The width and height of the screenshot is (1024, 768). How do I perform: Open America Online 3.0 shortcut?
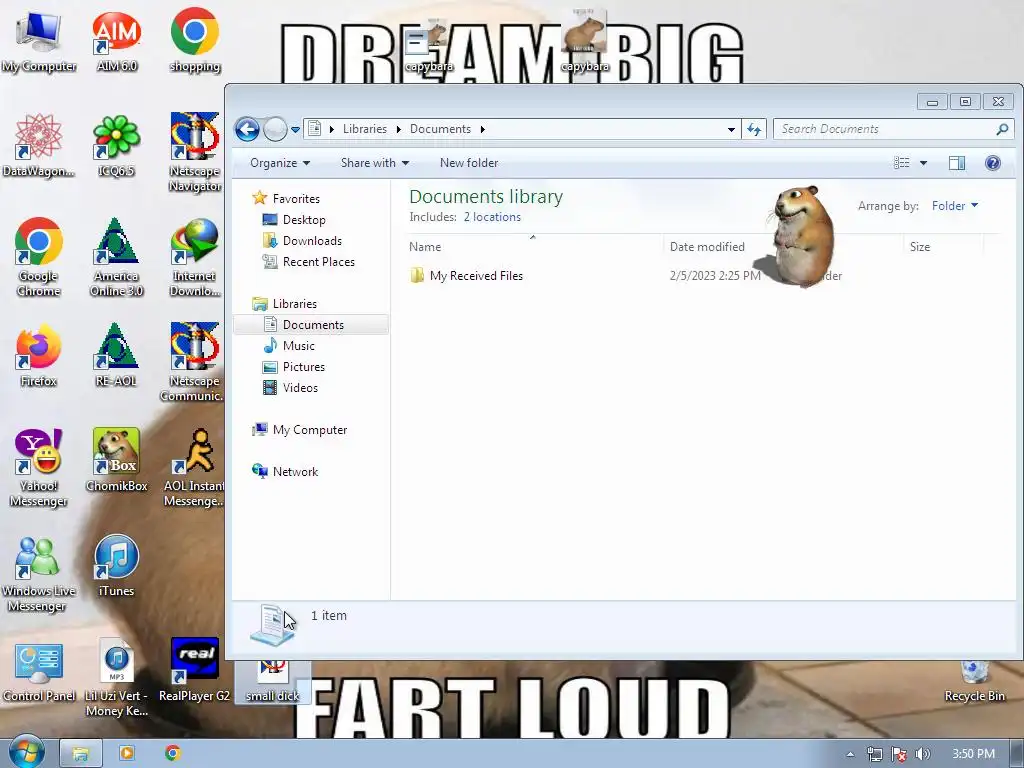pos(116,257)
